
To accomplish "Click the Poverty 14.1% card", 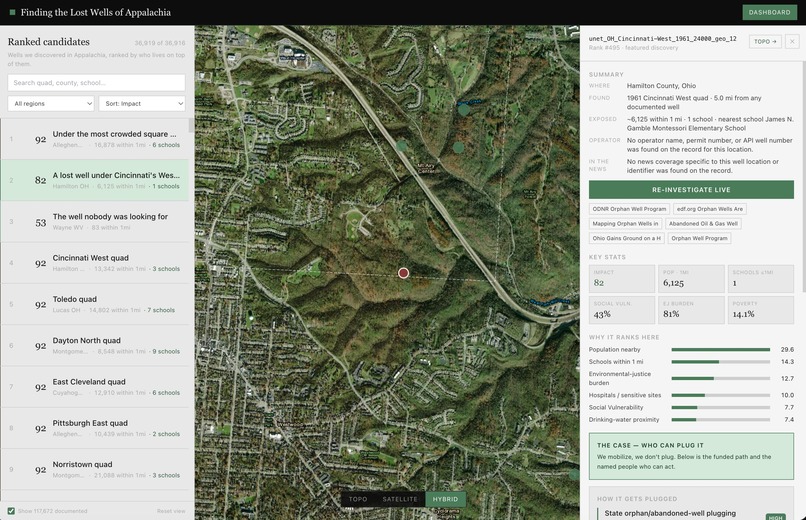I will coord(761,310).
